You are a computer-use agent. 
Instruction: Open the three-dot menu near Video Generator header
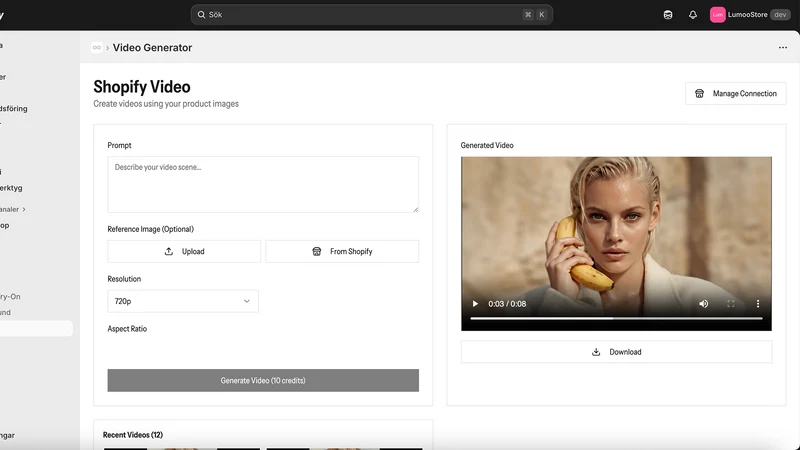coord(783,47)
